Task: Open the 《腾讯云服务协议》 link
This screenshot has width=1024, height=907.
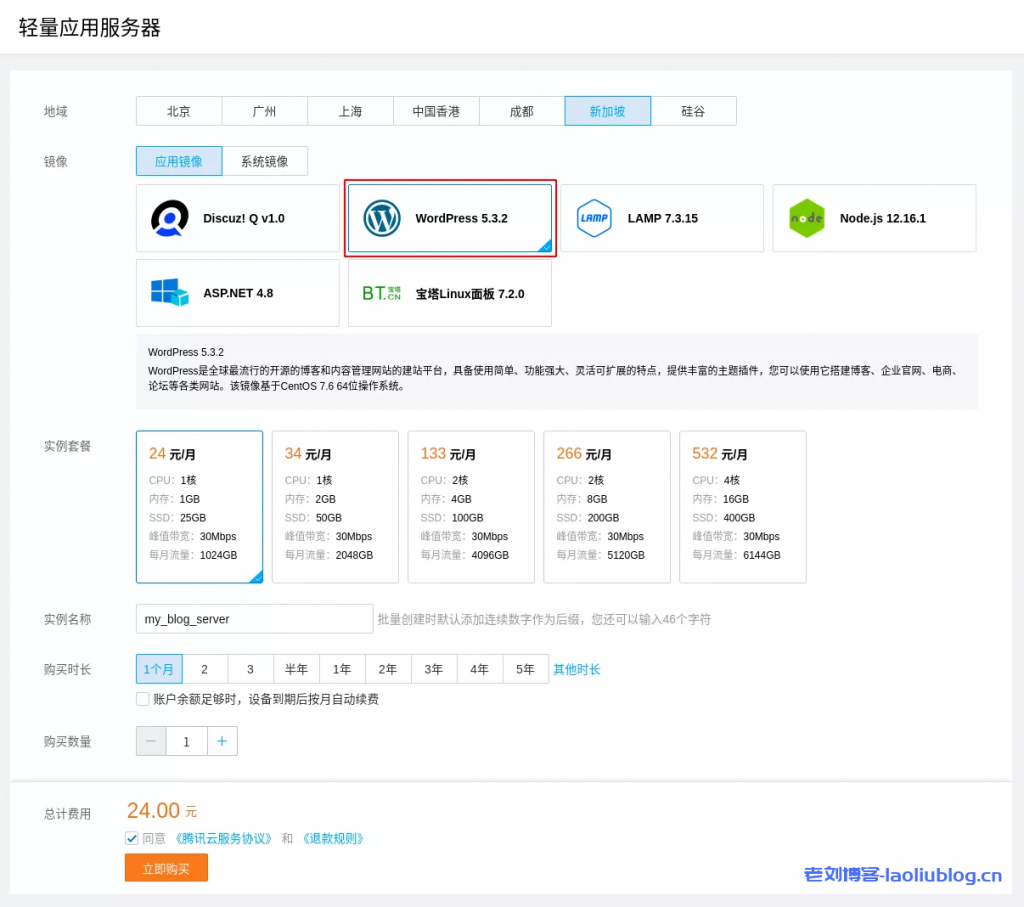Action: click(x=223, y=838)
